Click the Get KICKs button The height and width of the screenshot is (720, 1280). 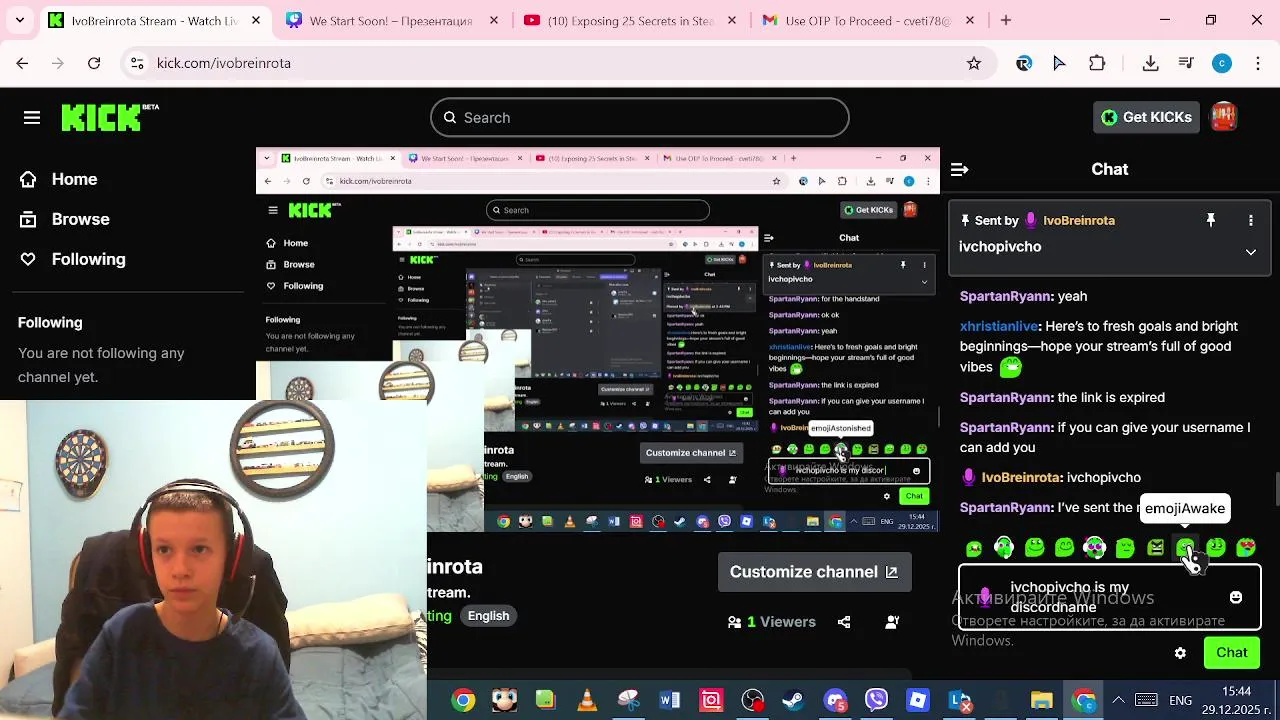(x=1146, y=117)
